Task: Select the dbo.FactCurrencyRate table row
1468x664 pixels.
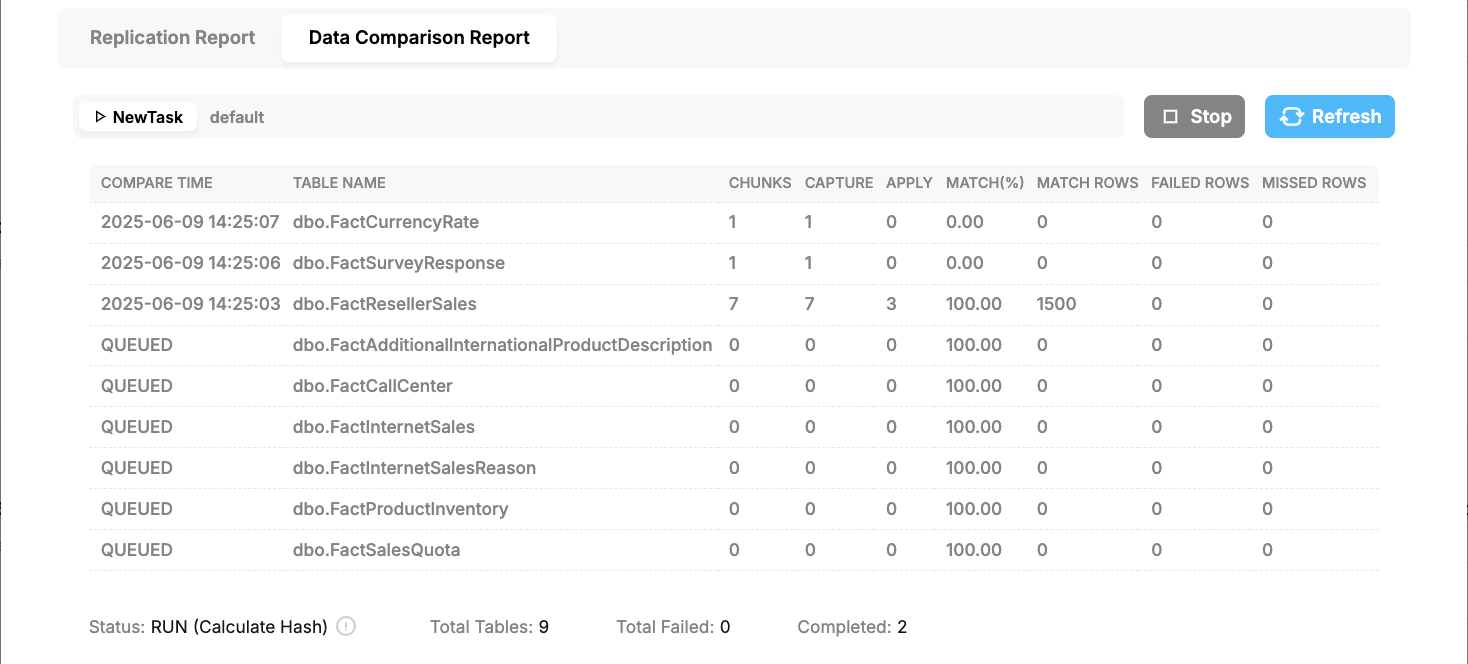Action: (x=733, y=222)
